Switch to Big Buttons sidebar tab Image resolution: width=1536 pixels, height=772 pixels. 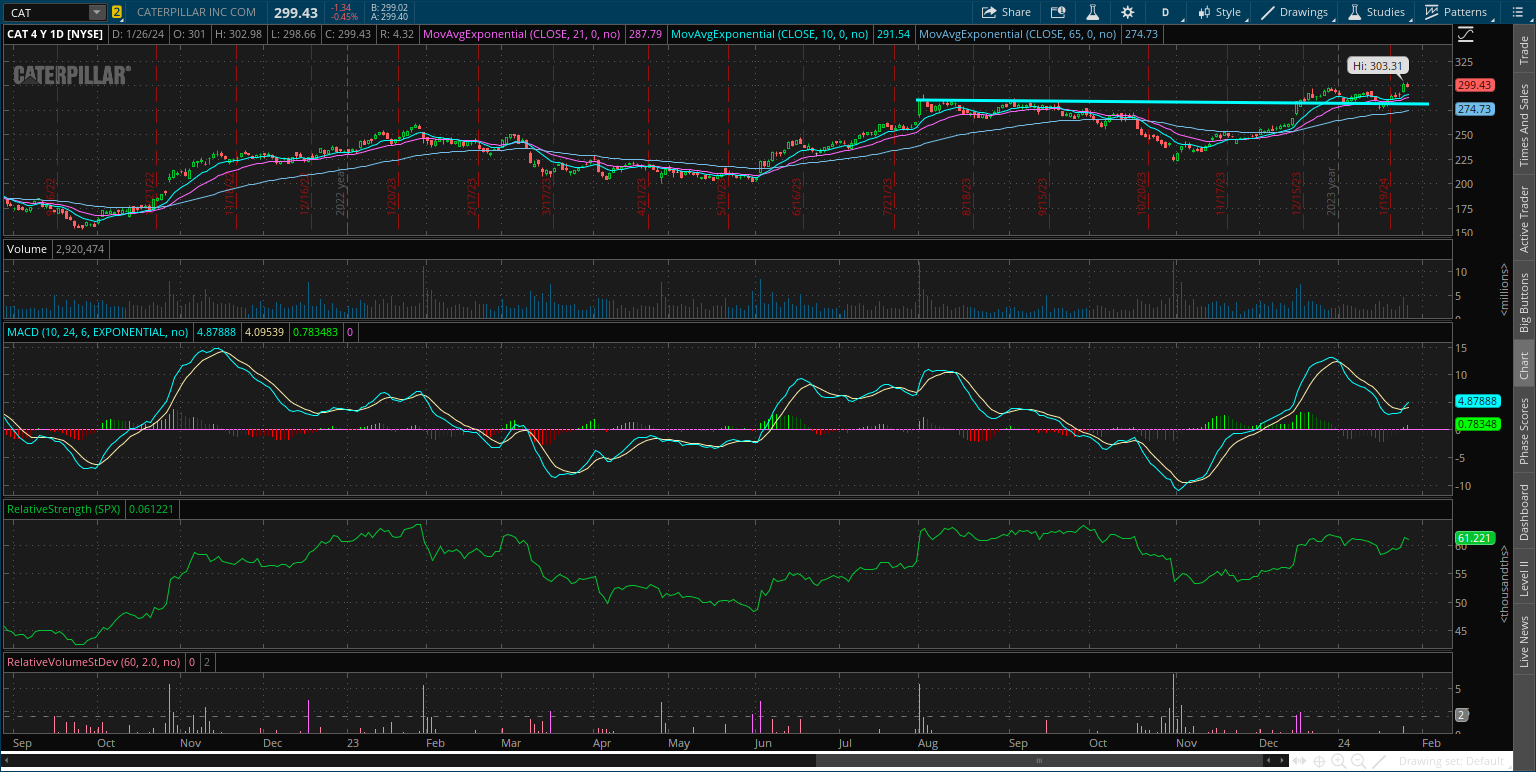[x=1524, y=302]
